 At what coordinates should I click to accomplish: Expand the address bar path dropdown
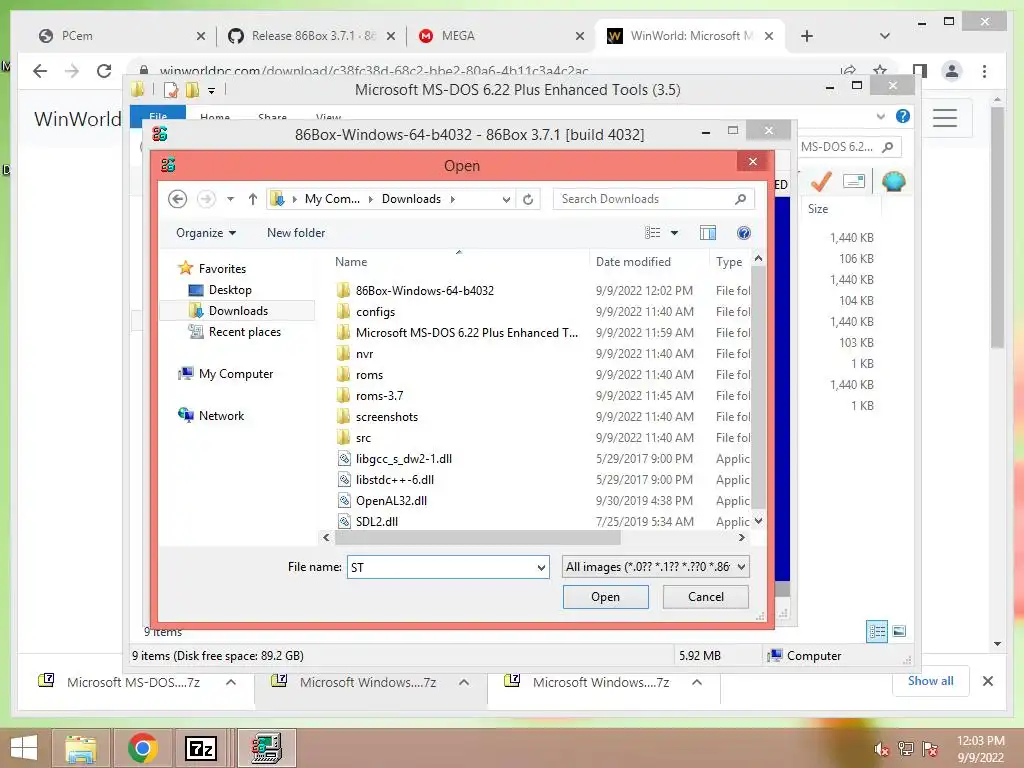(506, 199)
